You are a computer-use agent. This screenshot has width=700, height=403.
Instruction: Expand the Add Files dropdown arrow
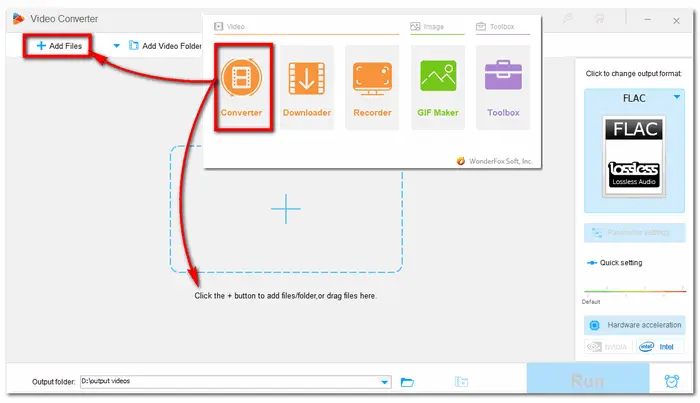pyautogui.click(x=117, y=46)
